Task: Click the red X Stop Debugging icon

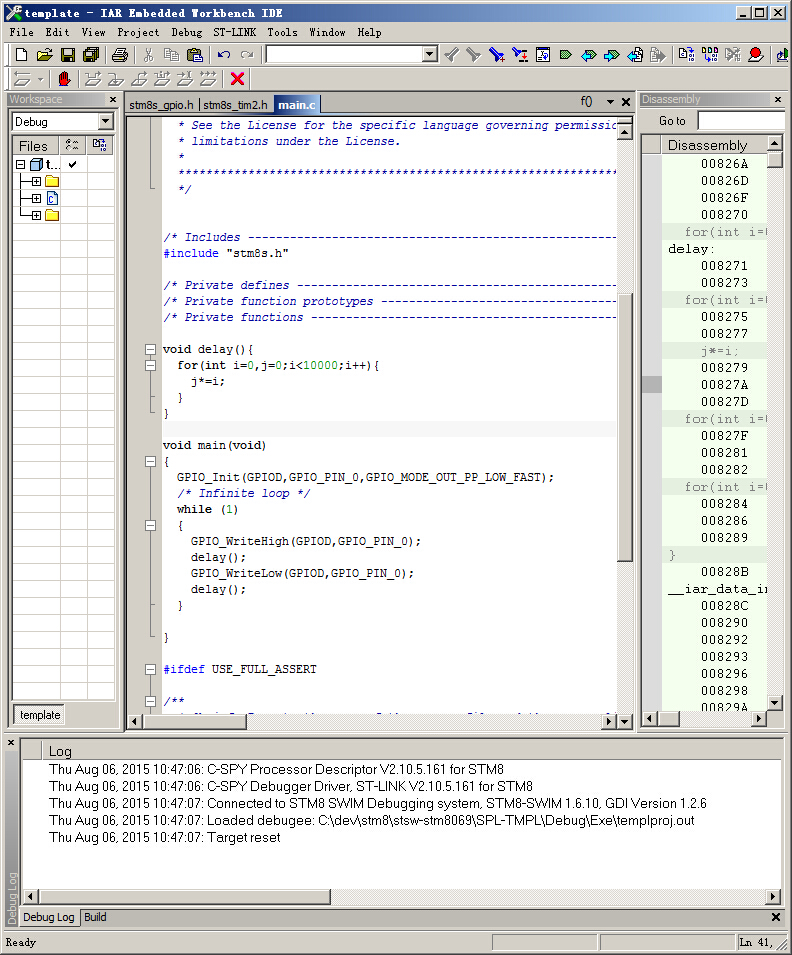Action: [x=237, y=79]
